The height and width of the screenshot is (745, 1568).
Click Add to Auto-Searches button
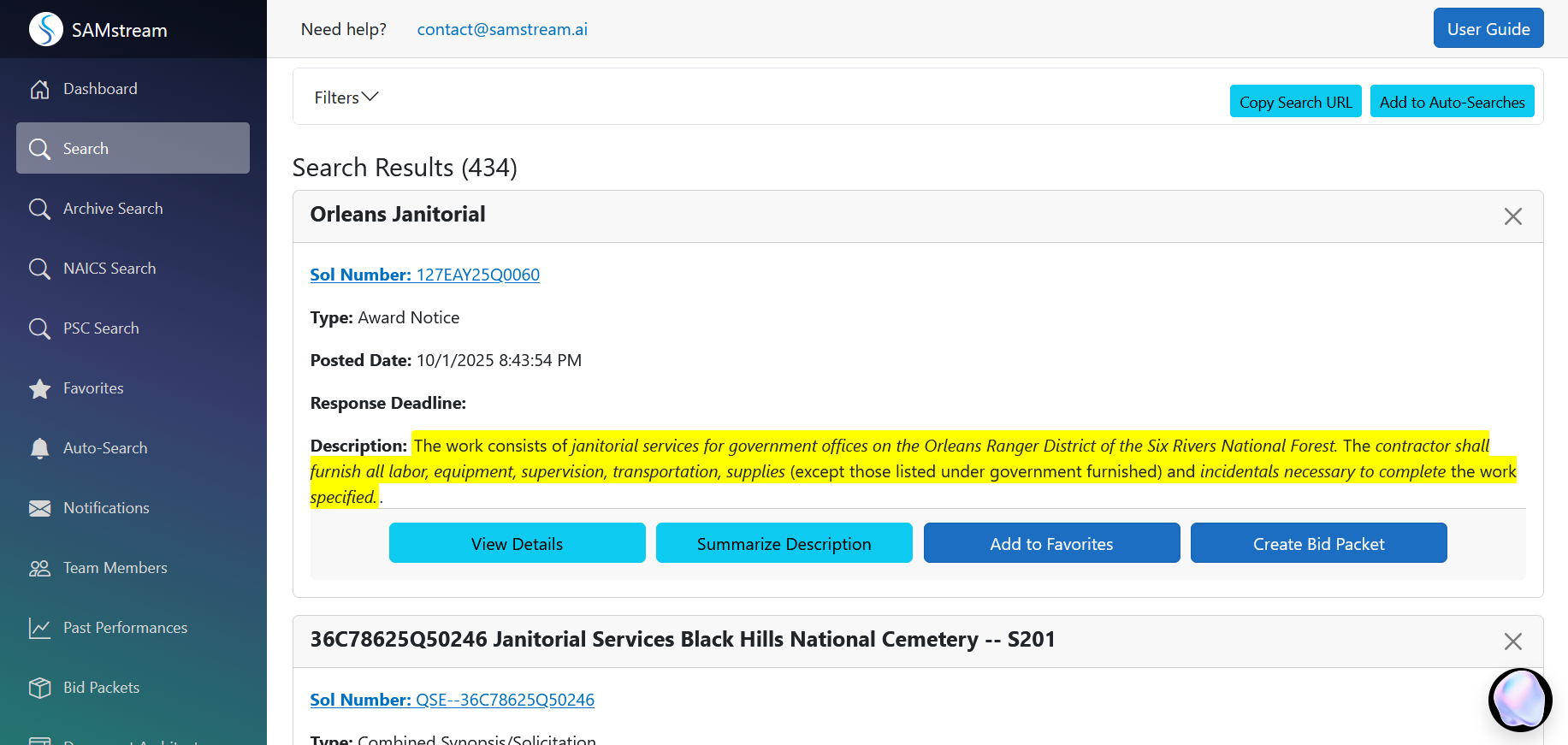(1452, 102)
